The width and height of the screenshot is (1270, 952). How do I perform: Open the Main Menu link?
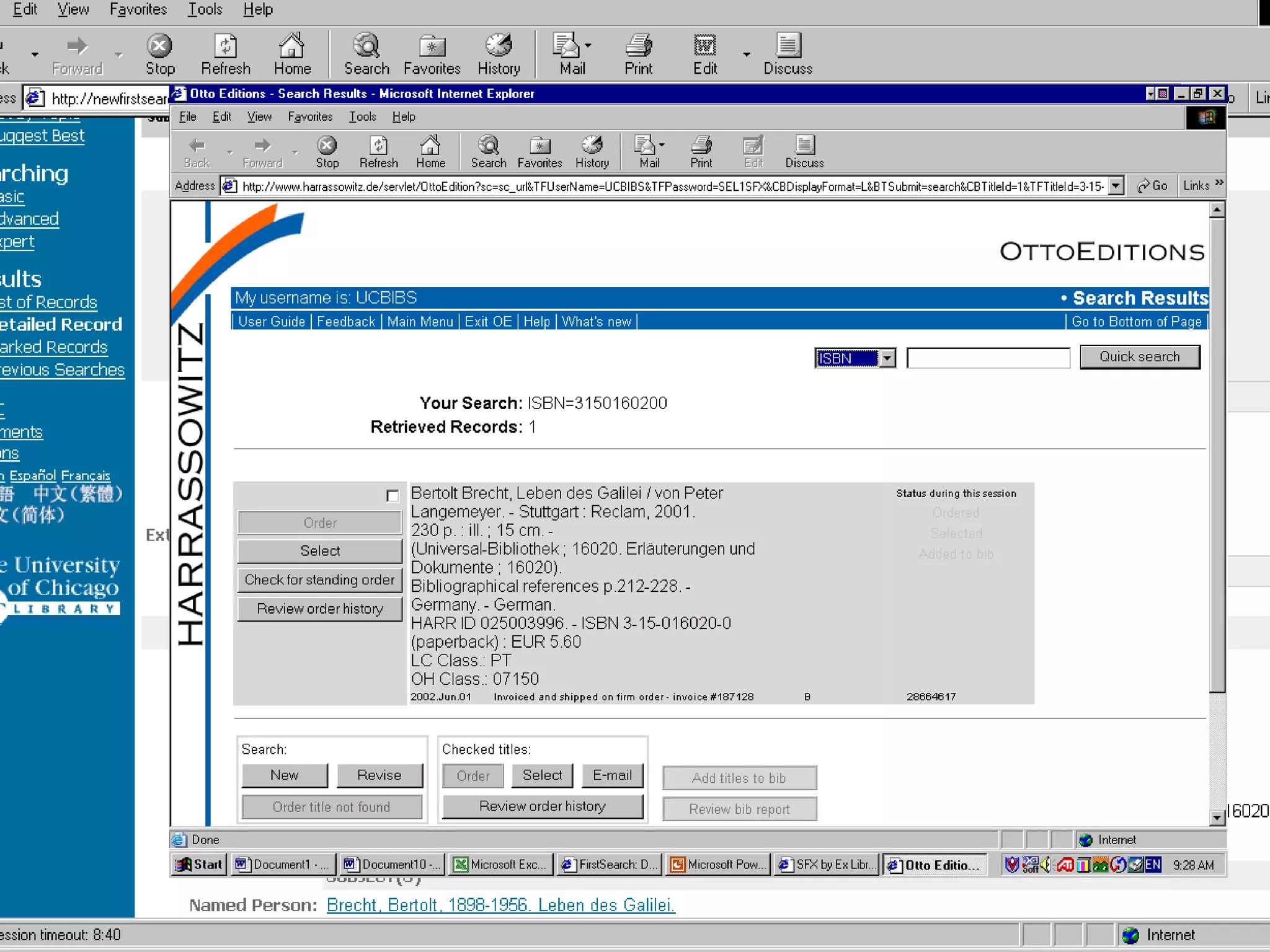(420, 322)
